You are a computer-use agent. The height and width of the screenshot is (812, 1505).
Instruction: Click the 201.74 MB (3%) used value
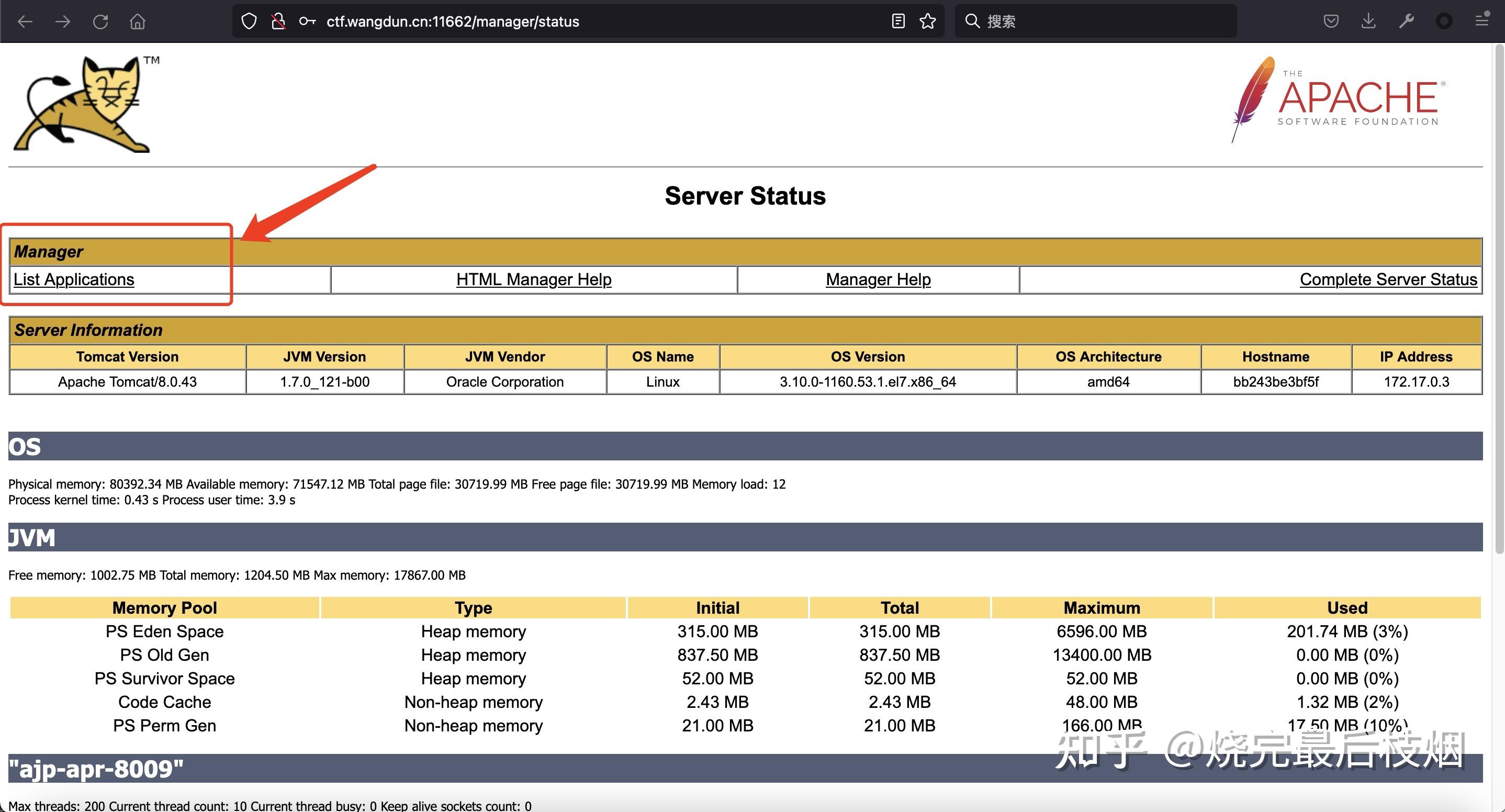(1347, 631)
